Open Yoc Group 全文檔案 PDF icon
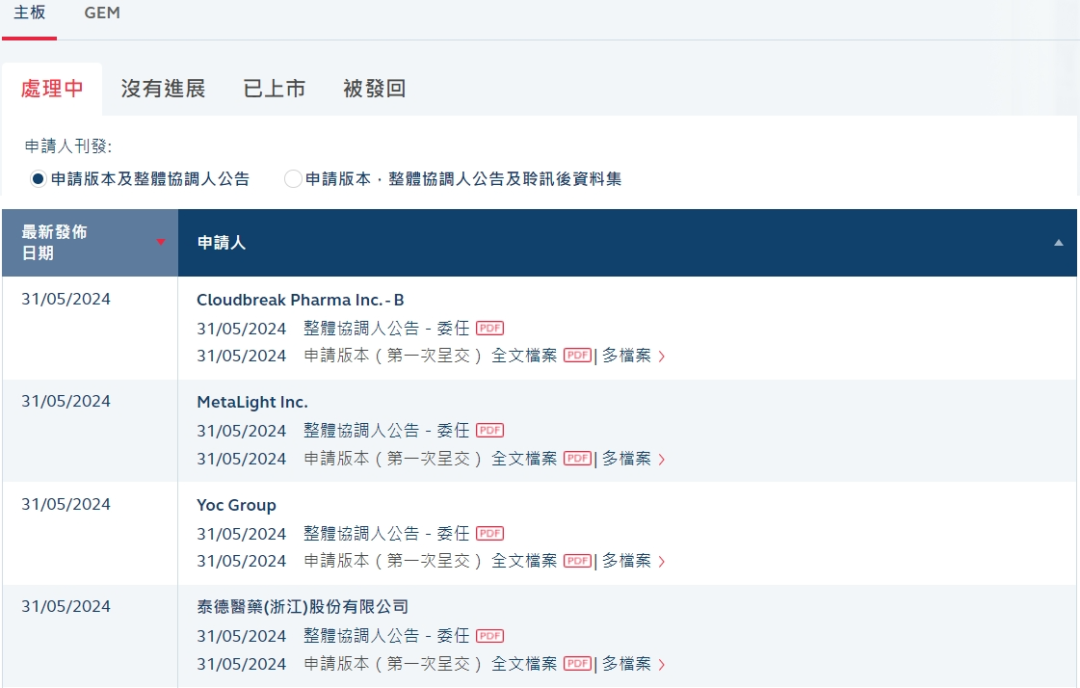 point(577,562)
